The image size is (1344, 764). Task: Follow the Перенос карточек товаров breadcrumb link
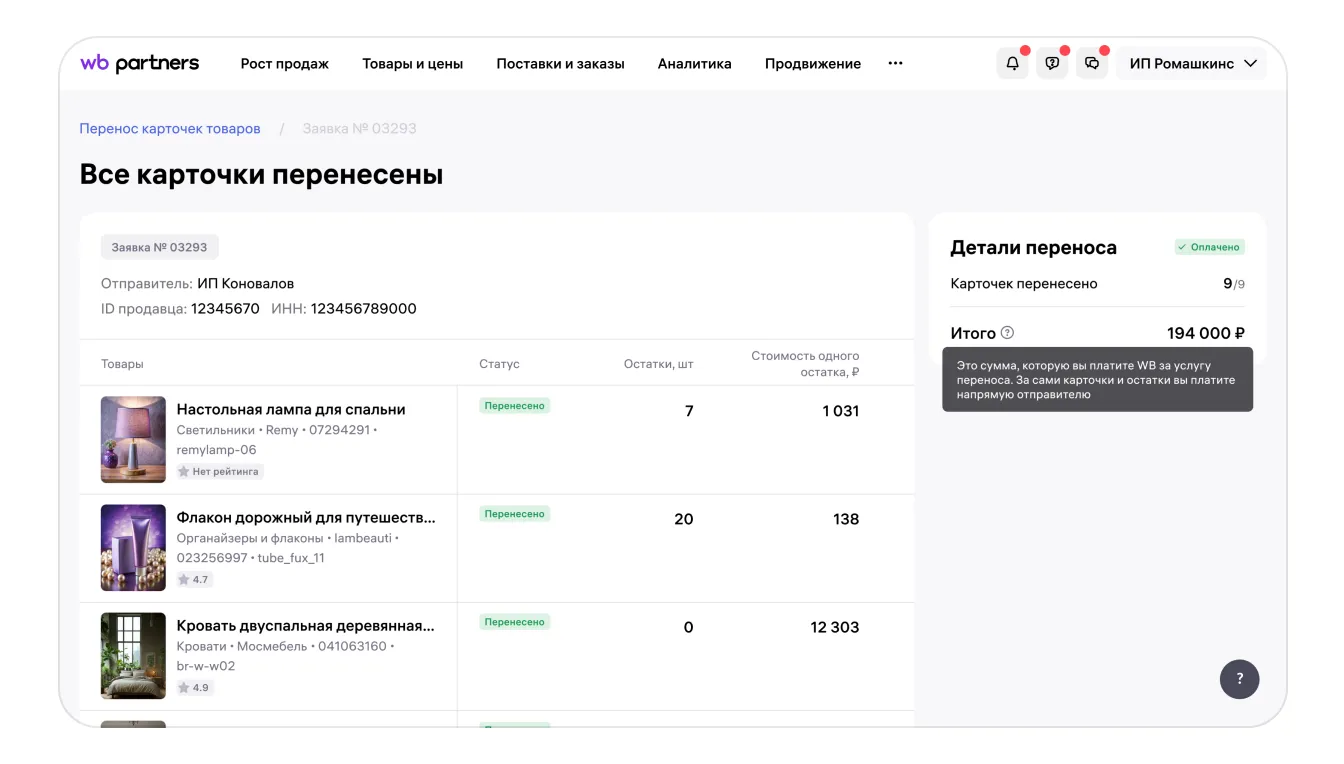(x=170, y=129)
